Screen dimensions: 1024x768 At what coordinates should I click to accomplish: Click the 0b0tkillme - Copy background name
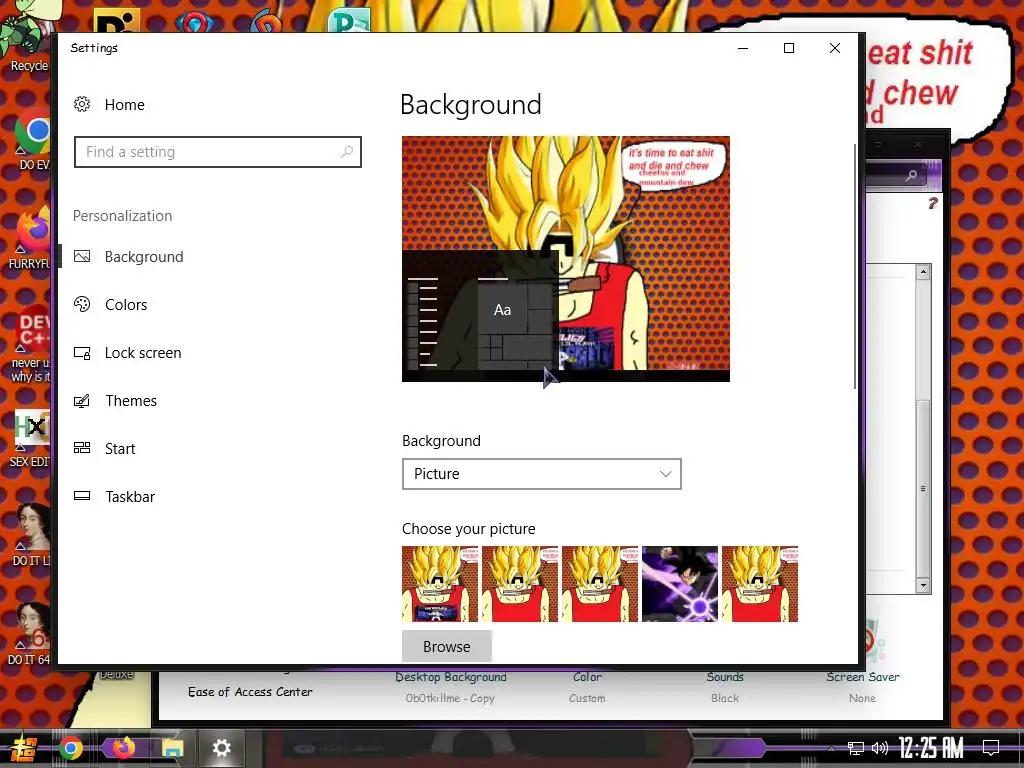click(x=450, y=698)
